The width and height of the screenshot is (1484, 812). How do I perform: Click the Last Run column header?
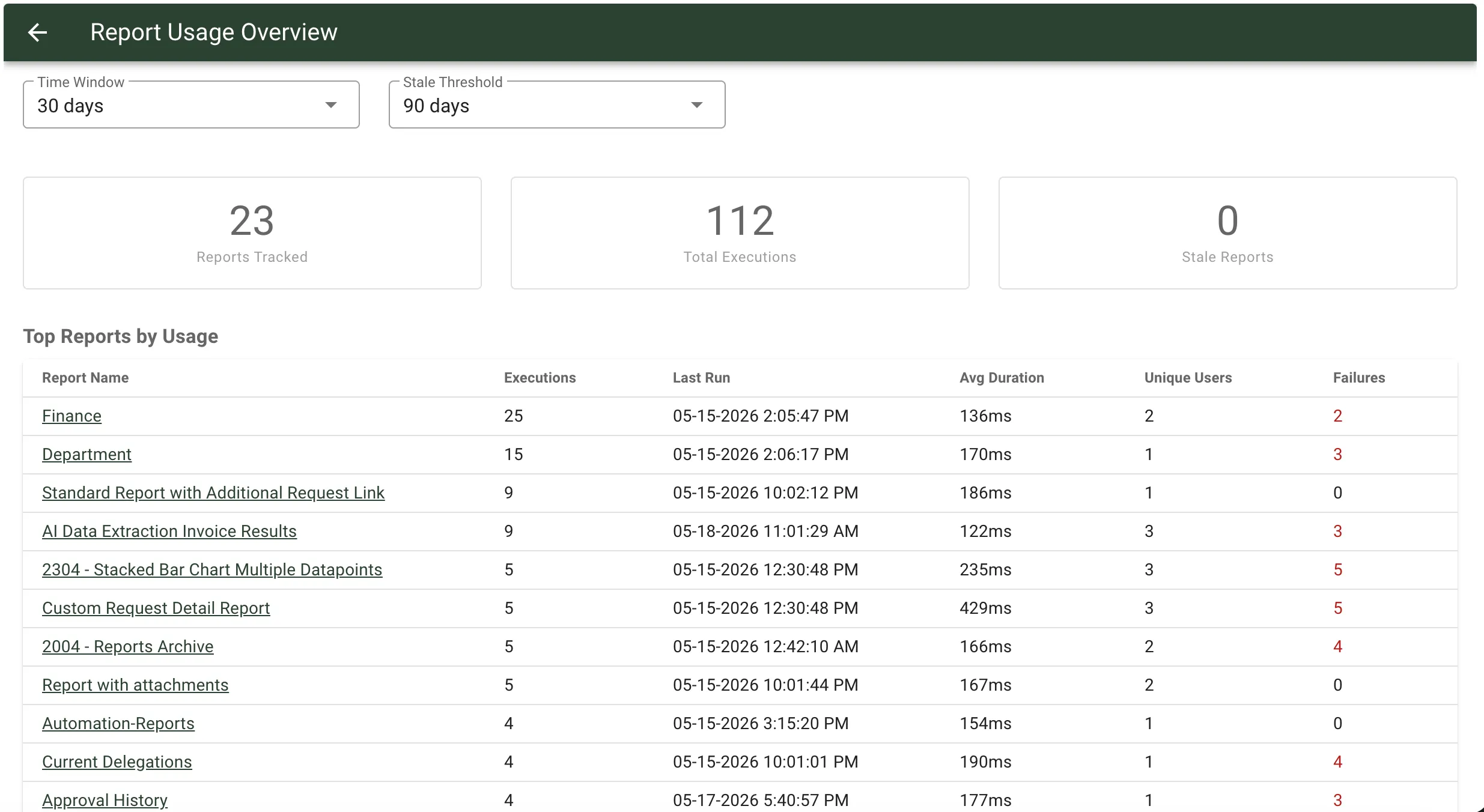[x=701, y=378]
